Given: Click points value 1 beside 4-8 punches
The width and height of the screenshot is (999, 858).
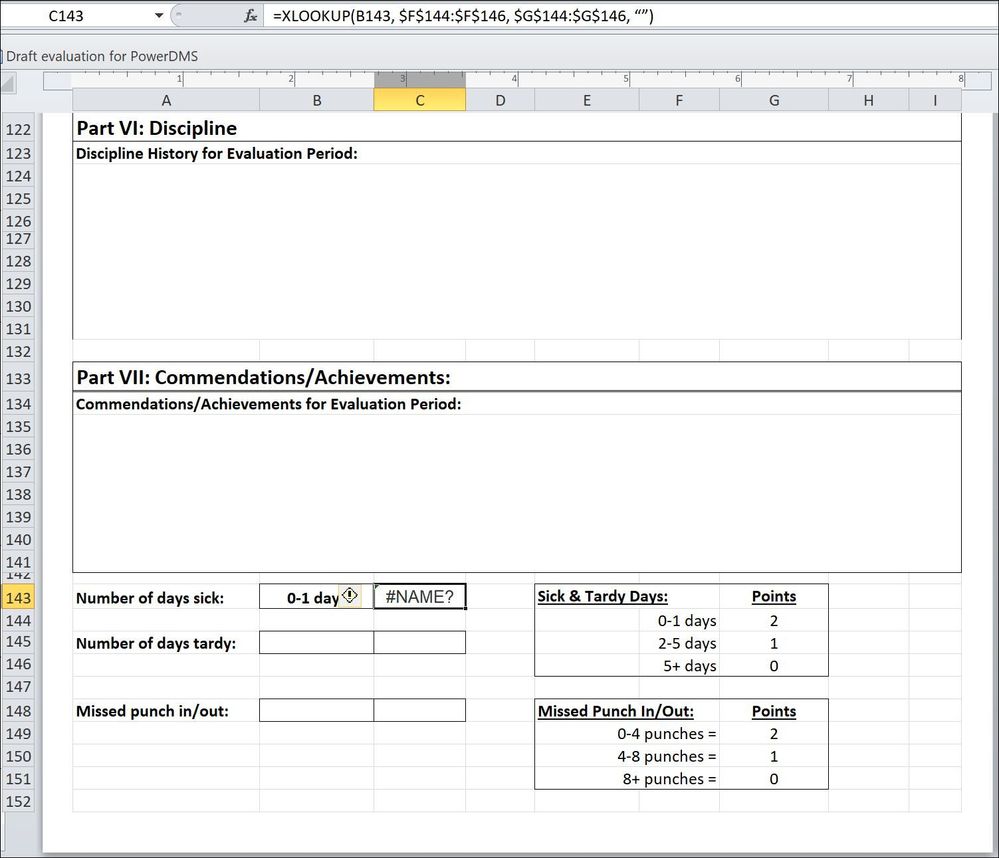Looking at the screenshot, I should [773, 756].
